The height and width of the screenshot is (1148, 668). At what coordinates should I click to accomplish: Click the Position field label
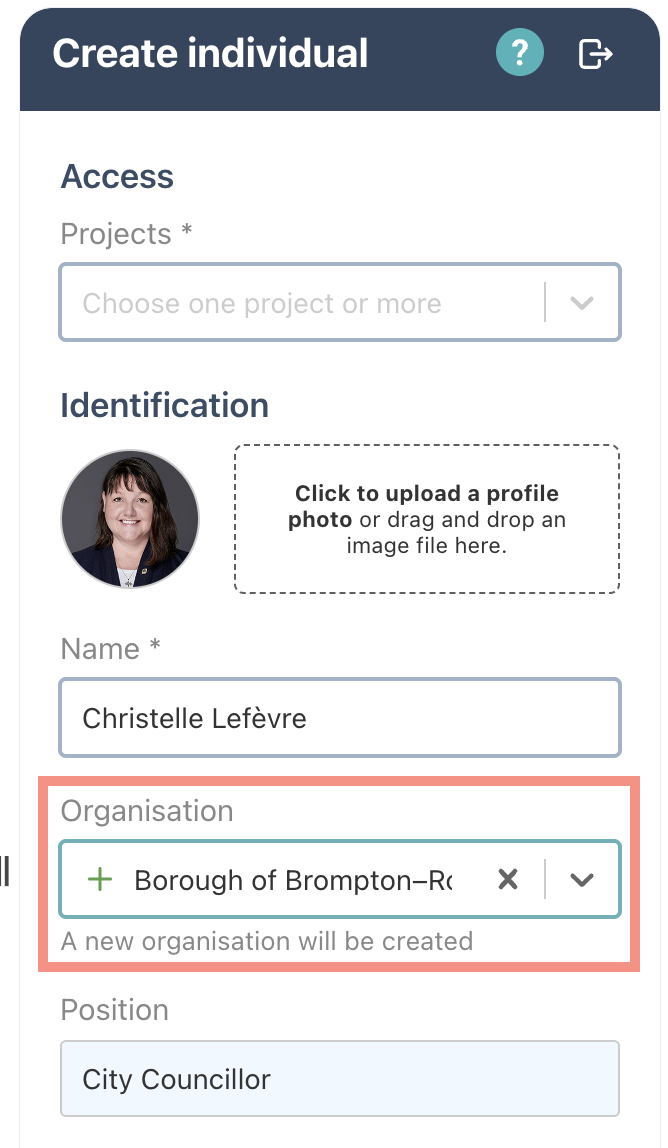115,1010
